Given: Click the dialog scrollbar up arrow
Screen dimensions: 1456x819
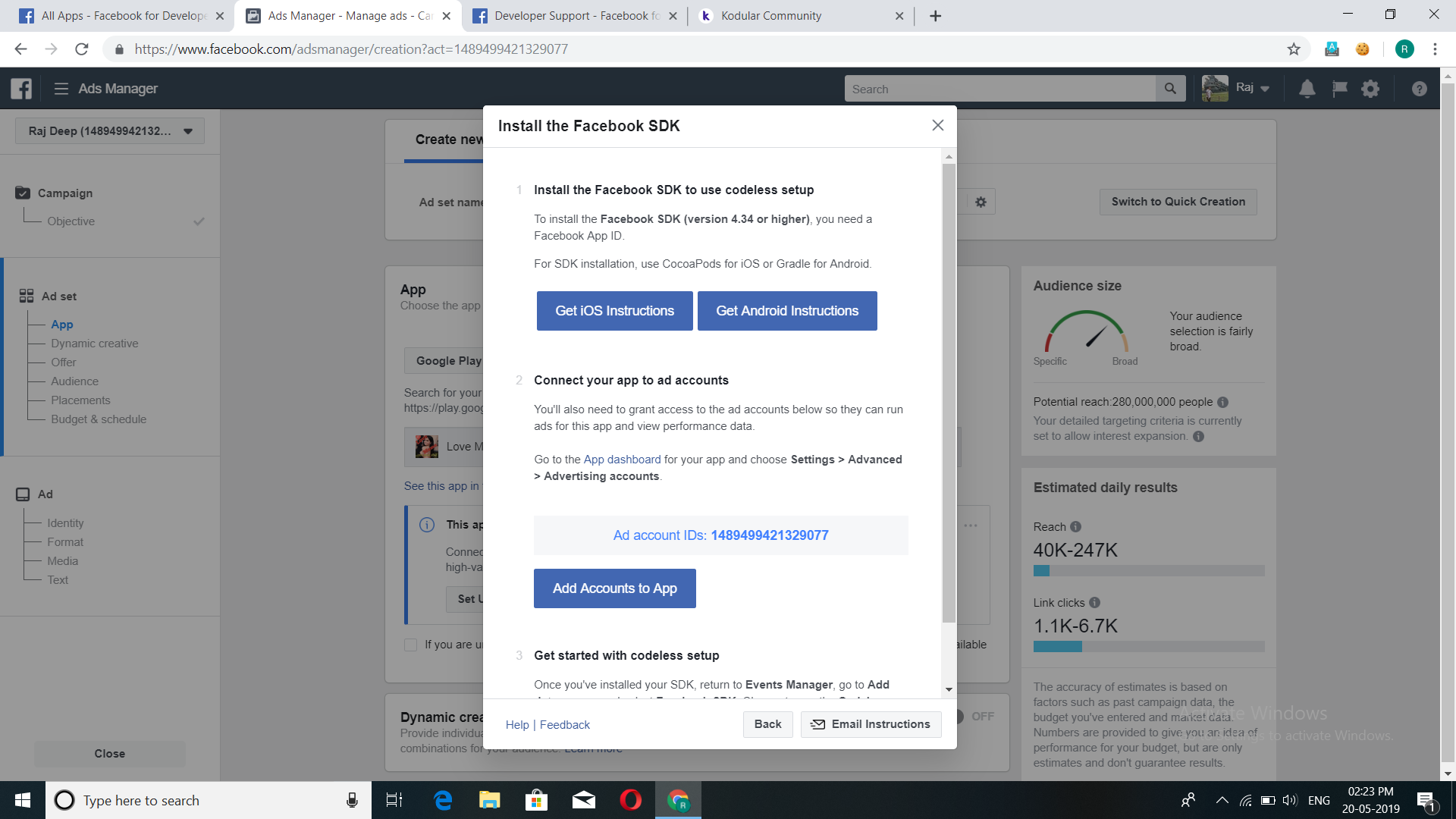Looking at the screenshot, I should tap(949, 157).
